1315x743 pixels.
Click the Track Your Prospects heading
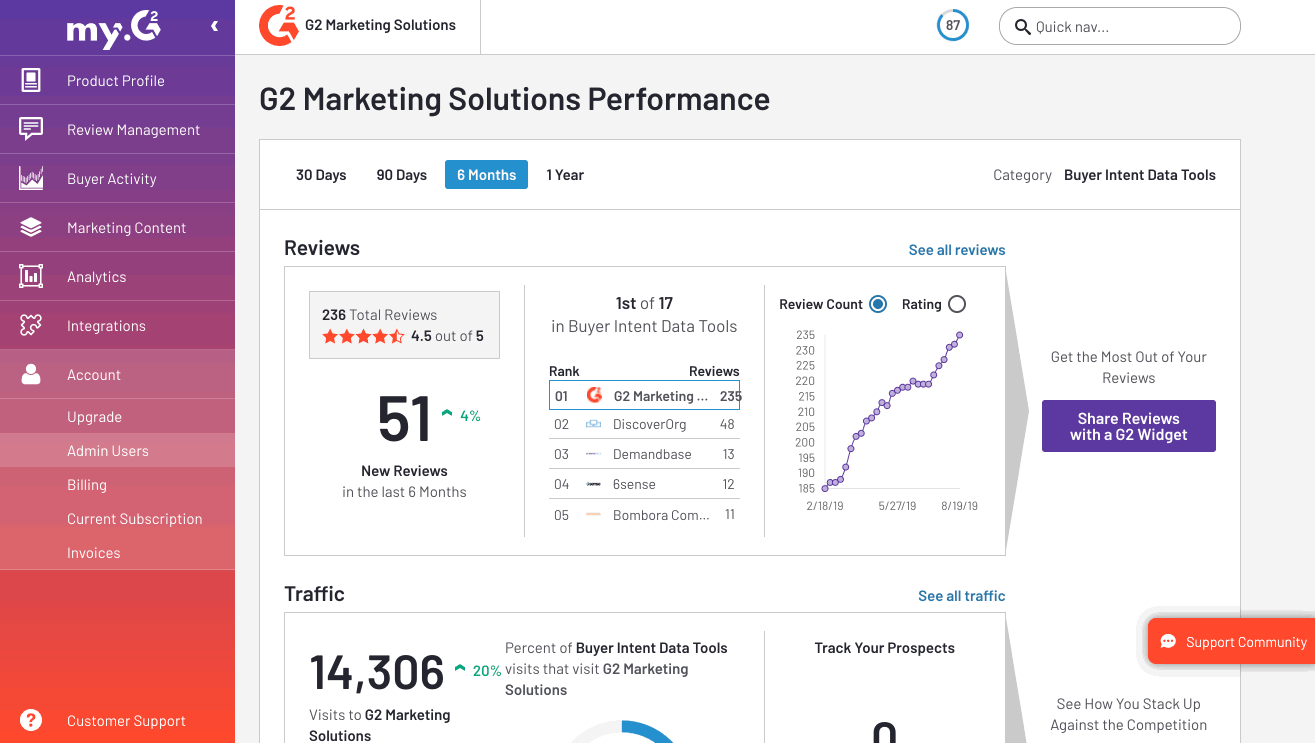click(884, 648)
